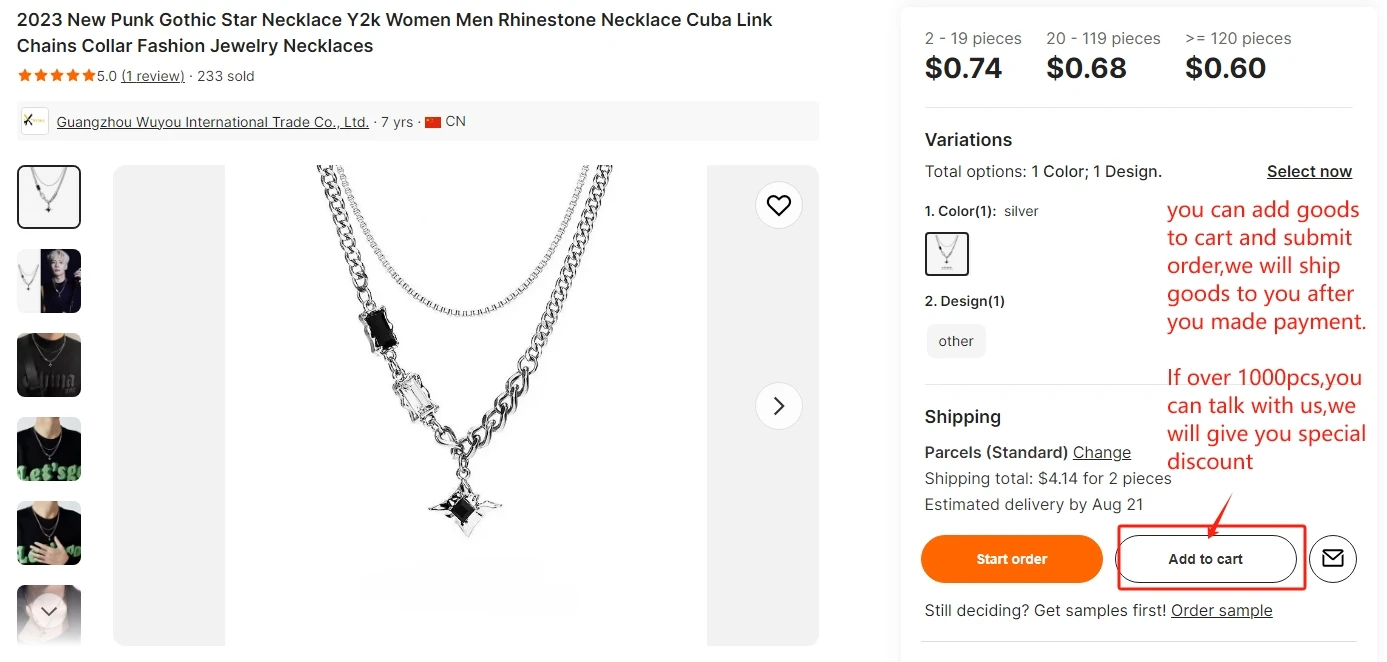1387x662 pixels.
Task: Click the supplier company logo icon
Action: pos(34,122)
